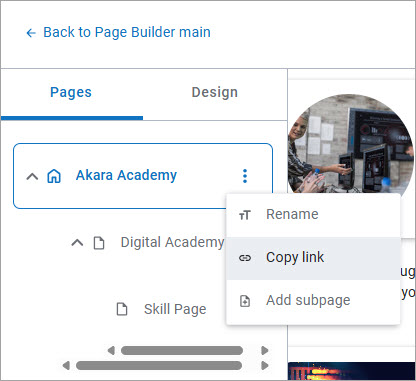Image resolution: width=416 pixels, height=381 pixels.
Task: Switch to the Pages tab
Action: pos(71,92)
